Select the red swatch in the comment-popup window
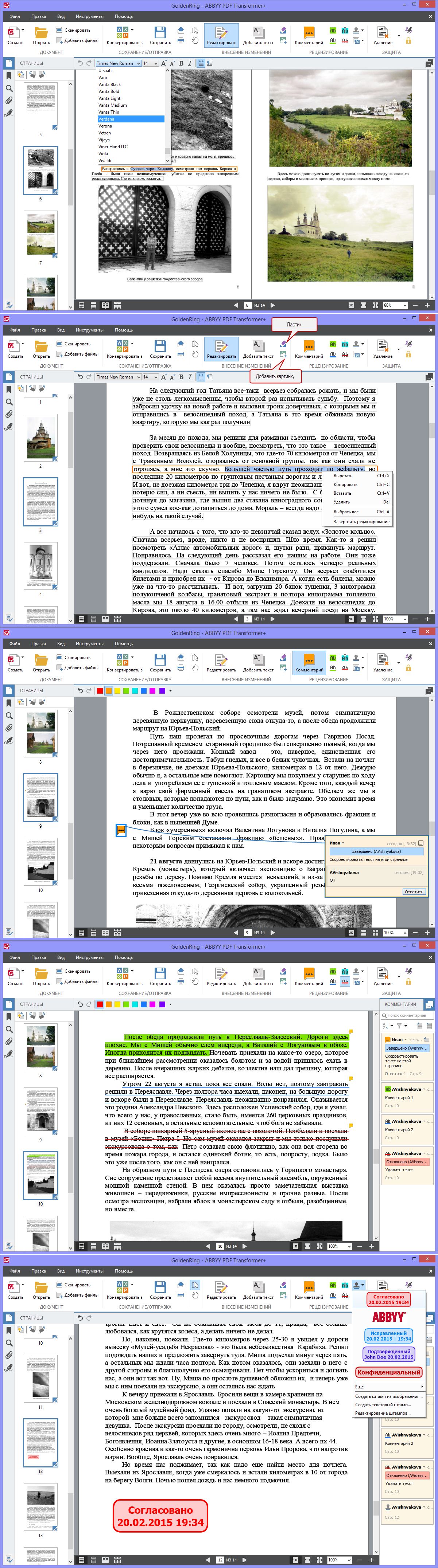 99,690
